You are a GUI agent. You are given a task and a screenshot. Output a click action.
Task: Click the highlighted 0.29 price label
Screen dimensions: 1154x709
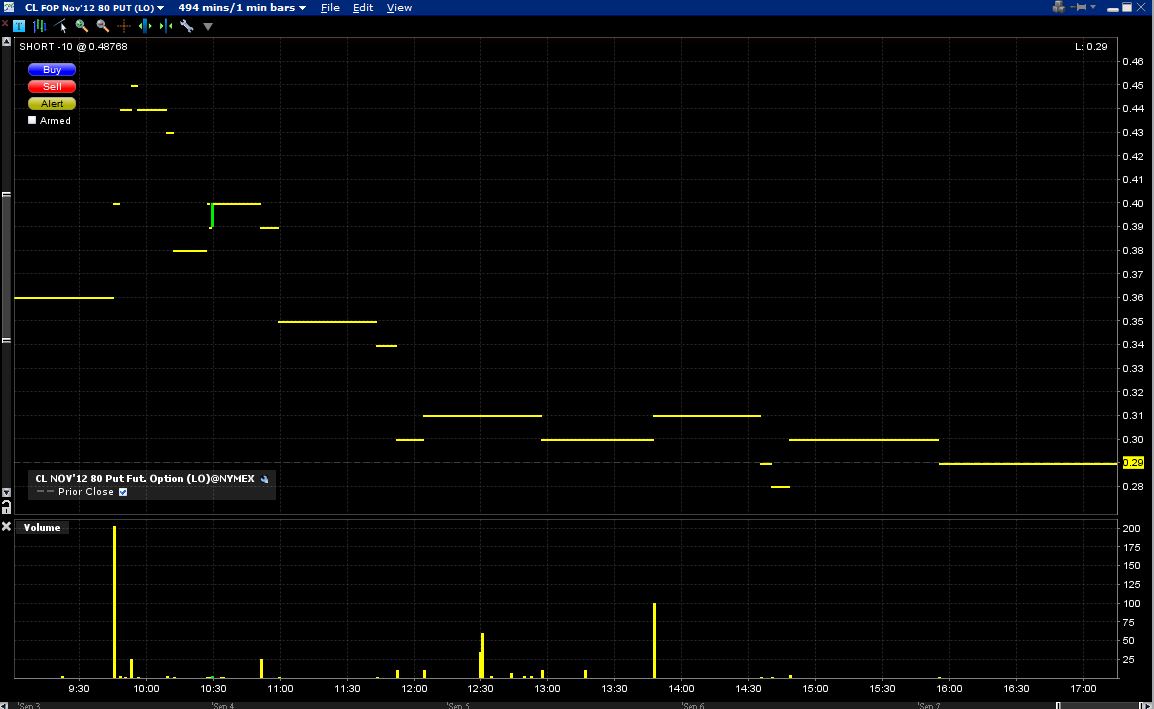(x=1133, y=463)
